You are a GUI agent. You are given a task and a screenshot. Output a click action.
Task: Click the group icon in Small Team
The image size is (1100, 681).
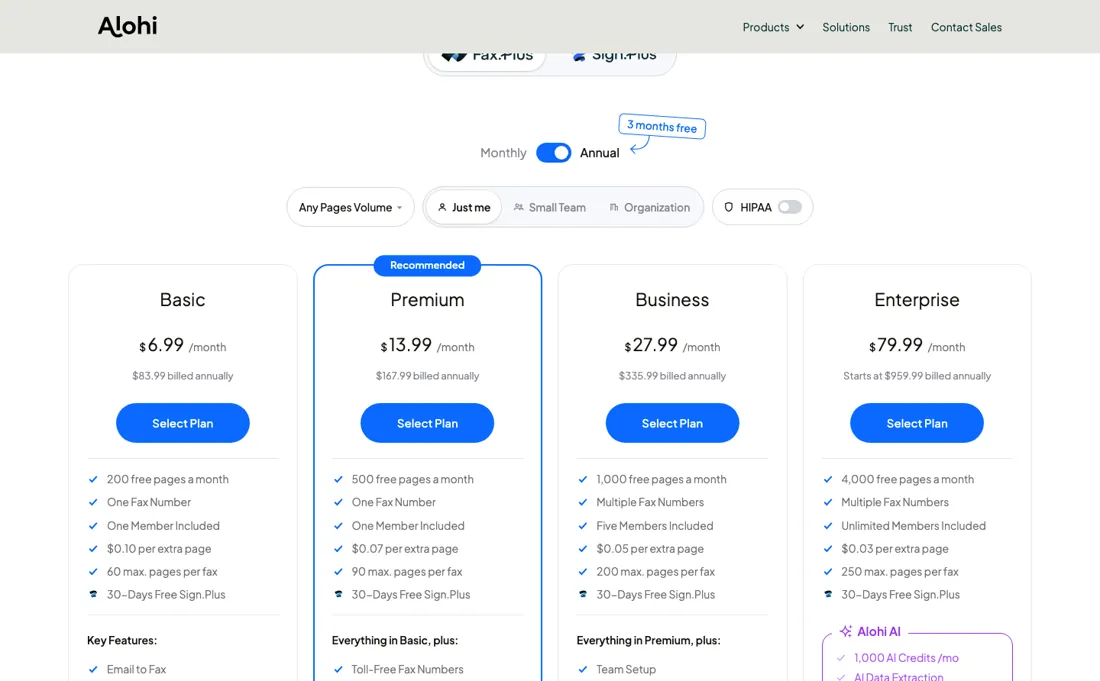pyautogui.click(x=518, y=208)
